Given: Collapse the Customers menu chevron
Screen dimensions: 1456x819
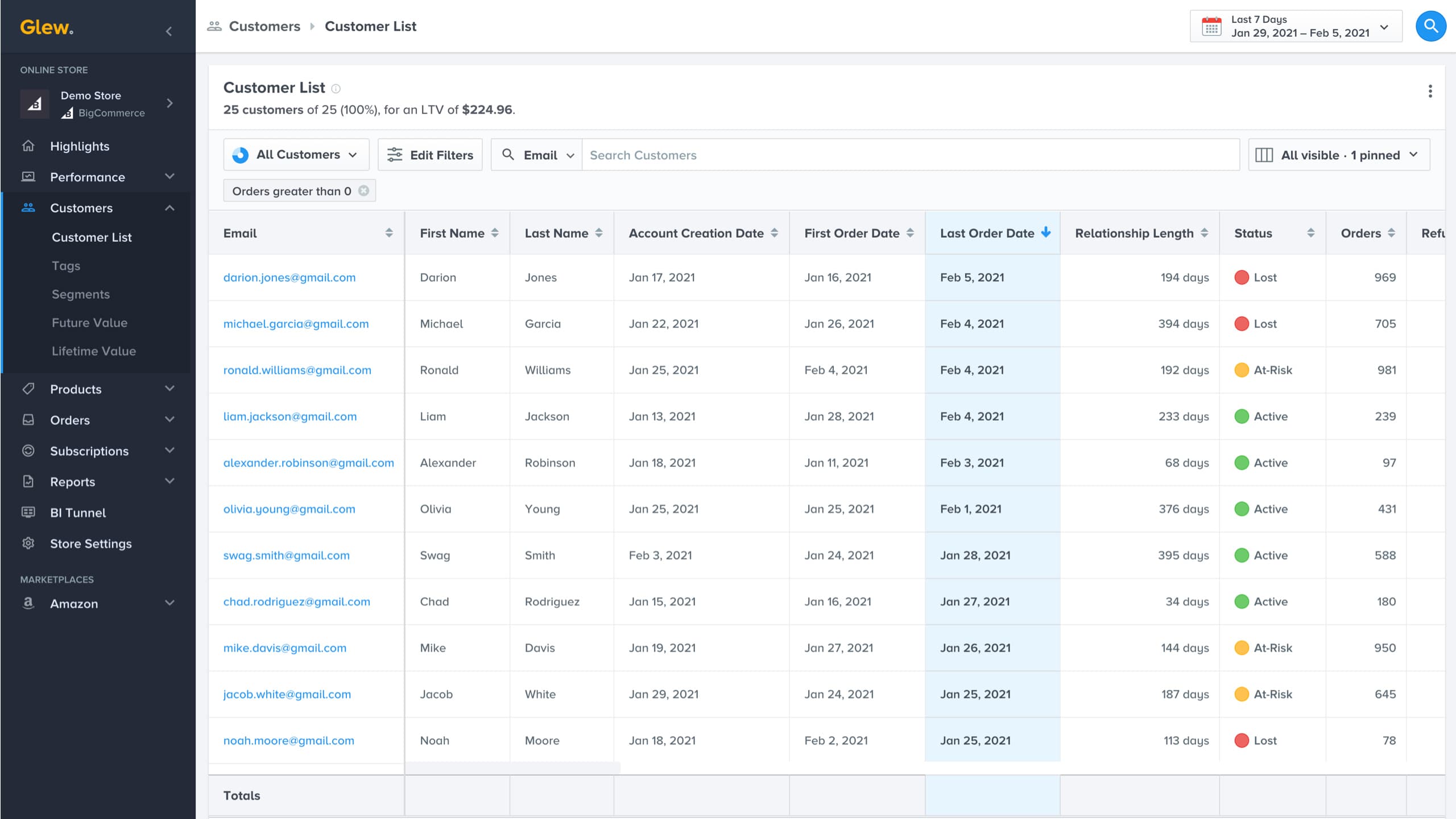Looking at the screenshot, I should click(x=169, y=208).
